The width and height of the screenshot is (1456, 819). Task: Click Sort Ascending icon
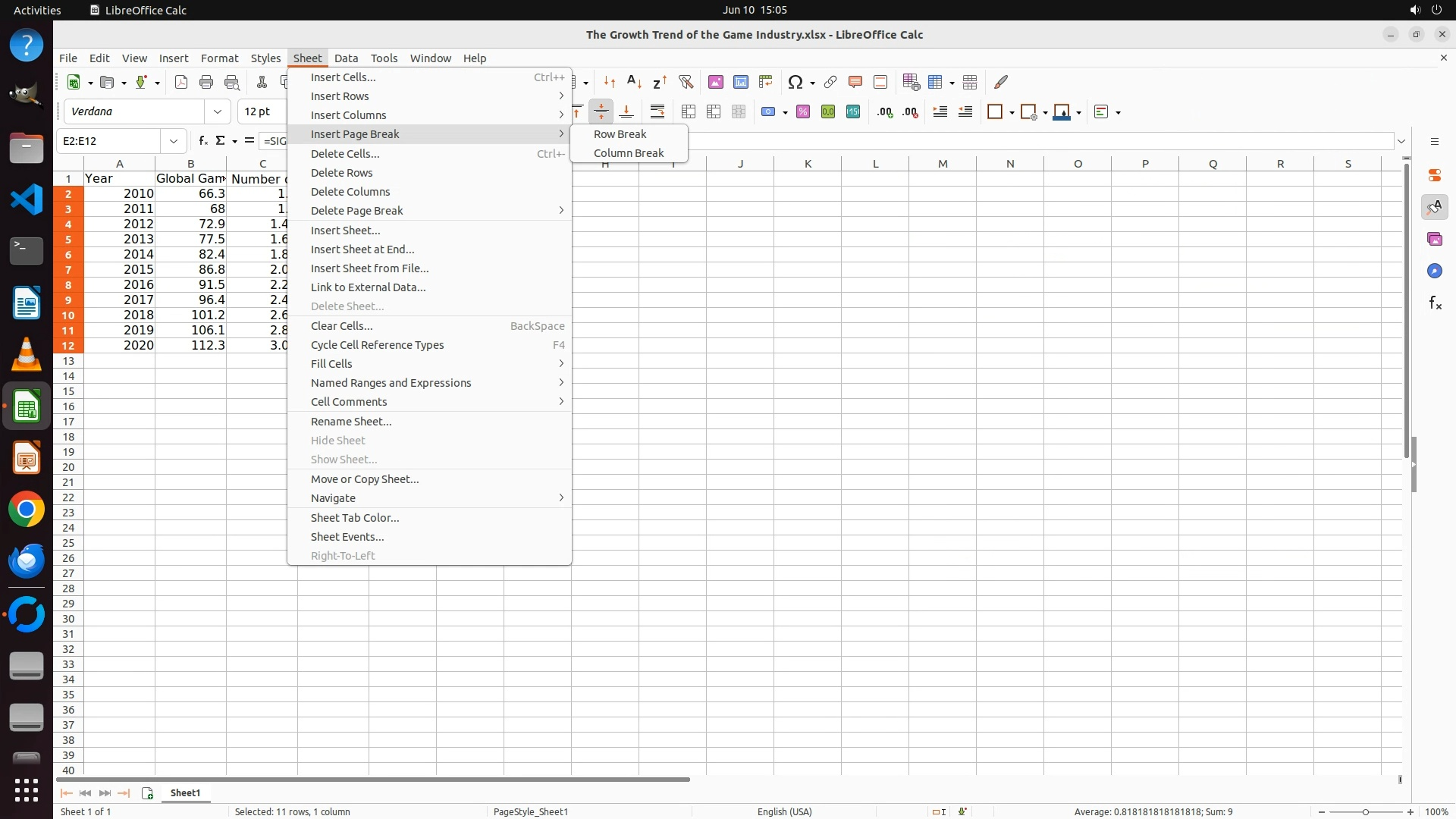[x=635, y=82]
